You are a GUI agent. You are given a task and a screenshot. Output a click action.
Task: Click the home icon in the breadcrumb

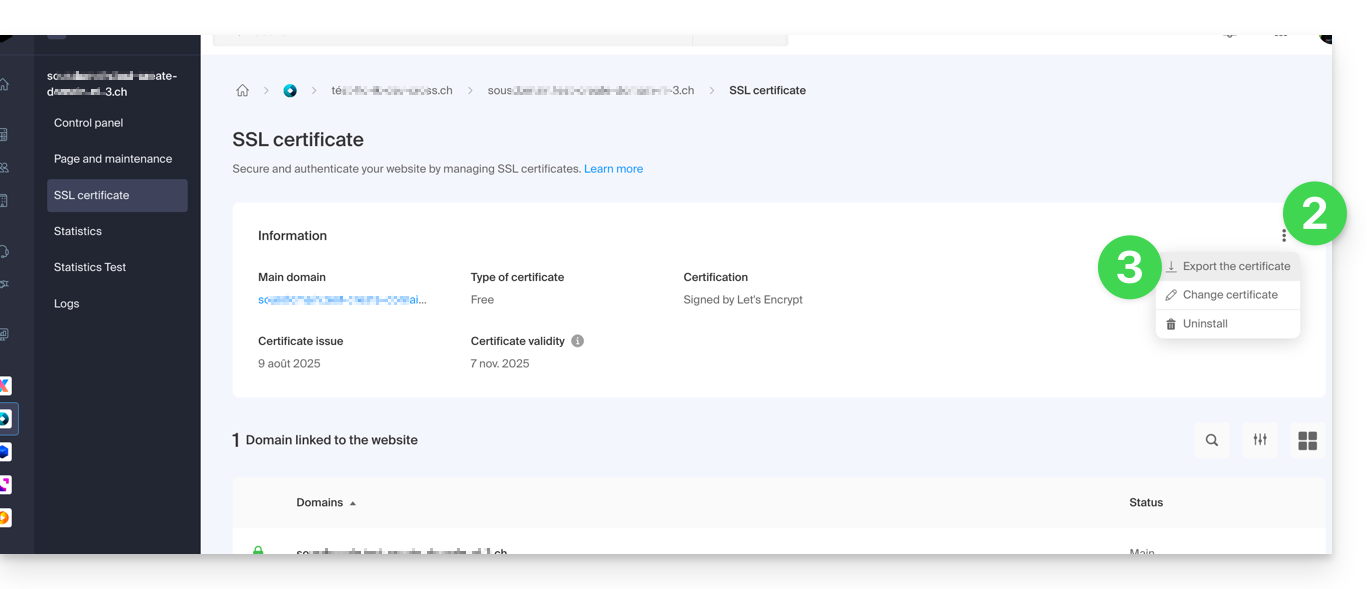(x=242, y=91)
